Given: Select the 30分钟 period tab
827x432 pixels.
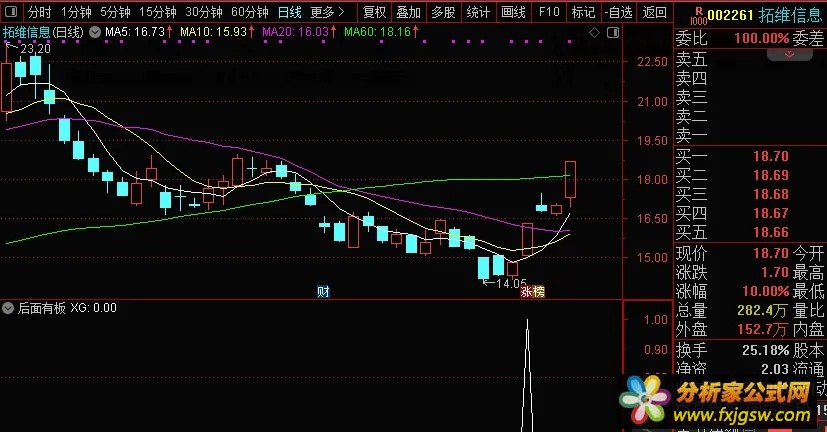Looking at the screenshot, I should [x=204, y=12].
